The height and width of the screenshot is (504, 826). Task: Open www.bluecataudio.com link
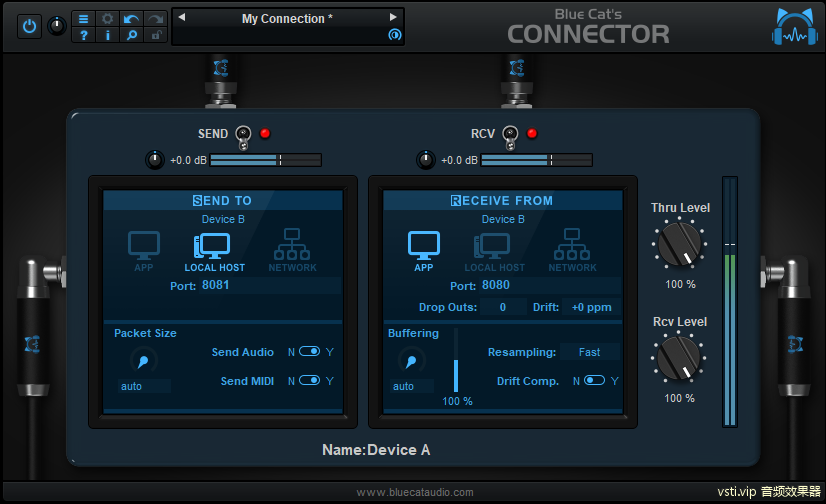(x=415, y=492)
